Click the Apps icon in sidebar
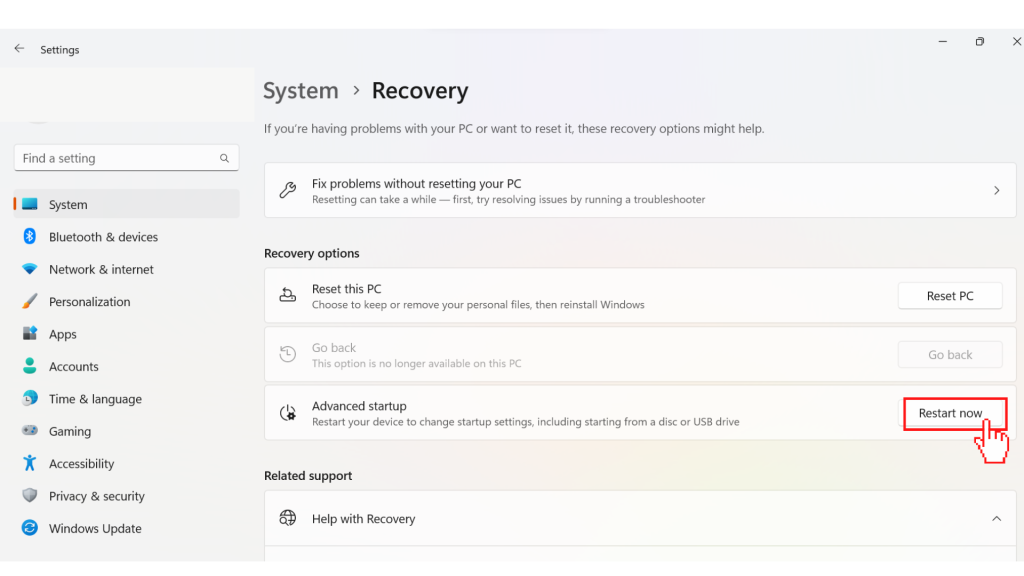Viewport: 1024px width, 576px height. tap(29, 333)
